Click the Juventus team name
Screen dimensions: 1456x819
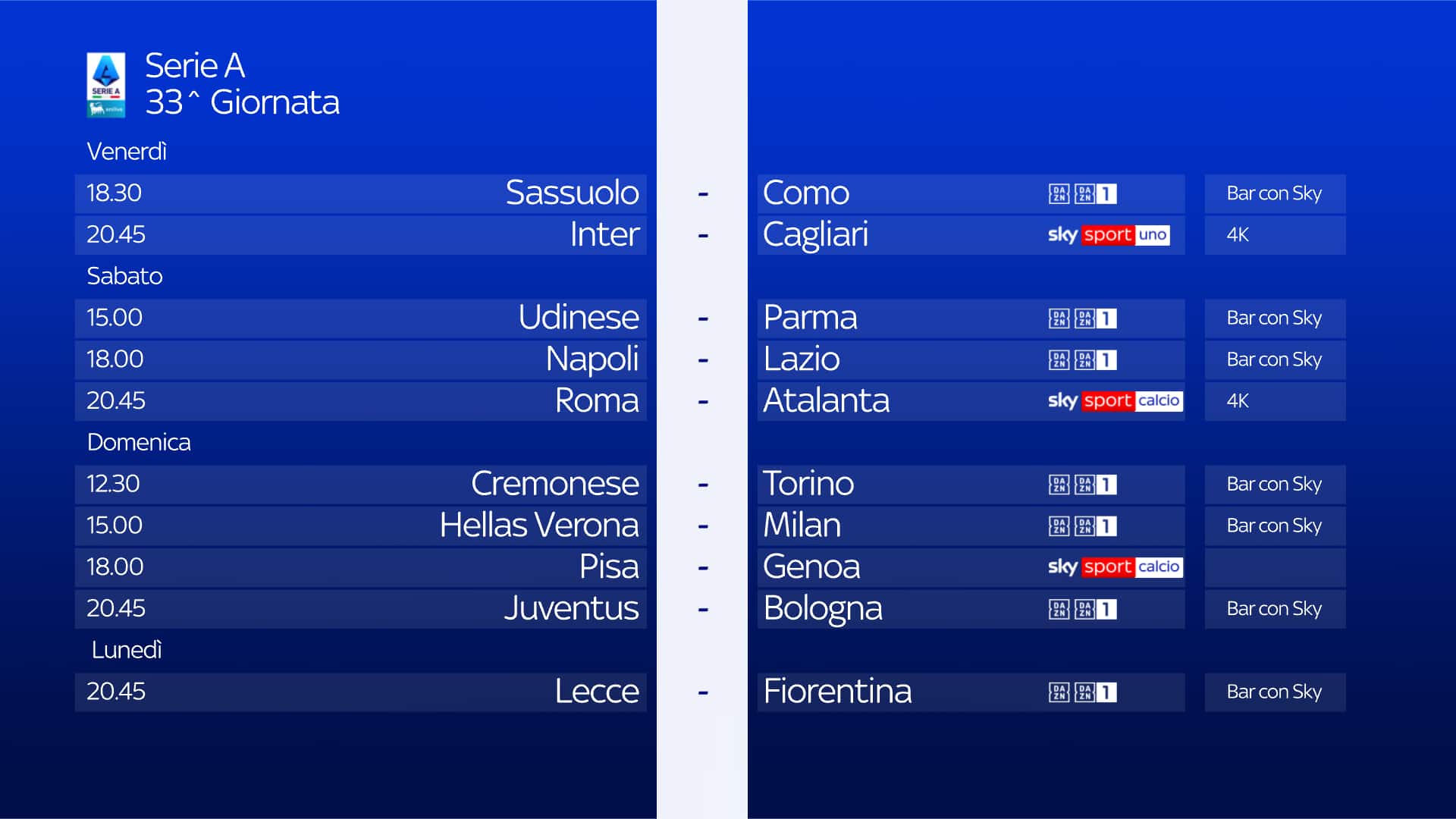[x=571, y=608]
